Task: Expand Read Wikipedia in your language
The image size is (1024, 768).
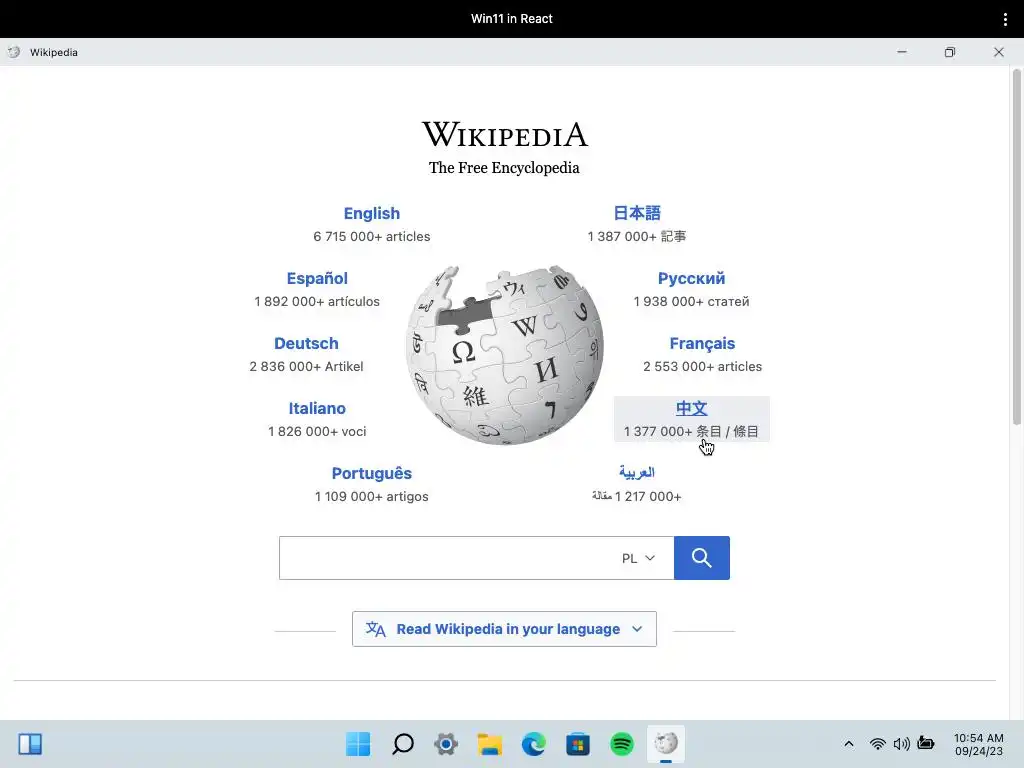Action: pyautogui.click(x=504, y=629)
